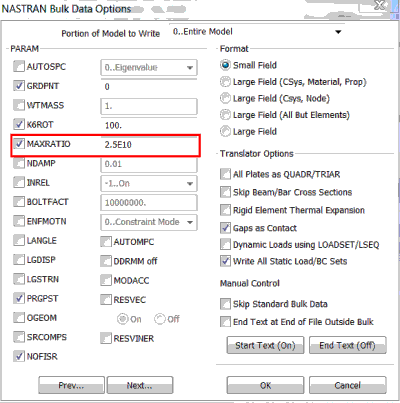Viewport: 400px width, 403px height.
Task: Check the RESVINER option
Action: (x=106, y=338)
